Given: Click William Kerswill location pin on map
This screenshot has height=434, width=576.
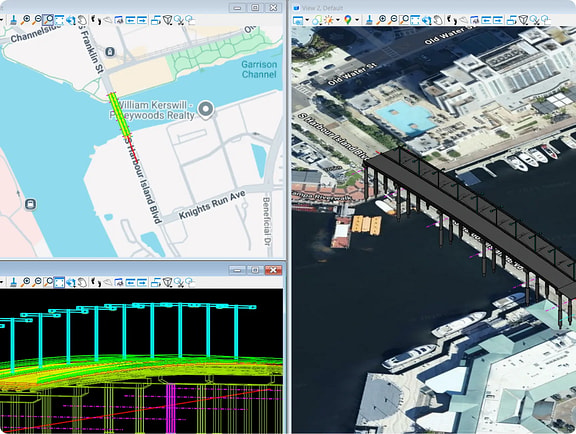Looking at the screenshot, I should 206,110.
